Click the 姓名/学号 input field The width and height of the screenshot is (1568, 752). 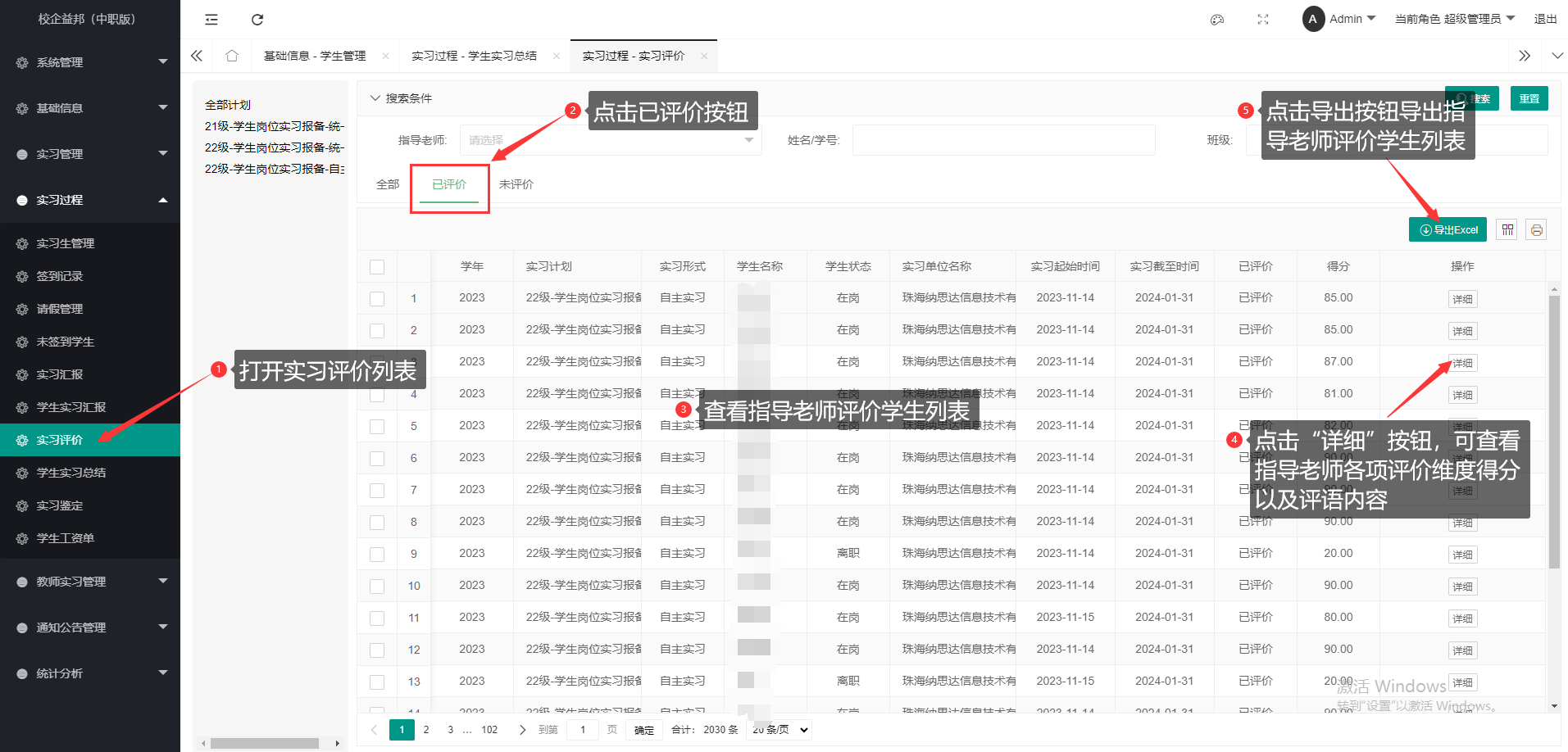coord(1003,140)
